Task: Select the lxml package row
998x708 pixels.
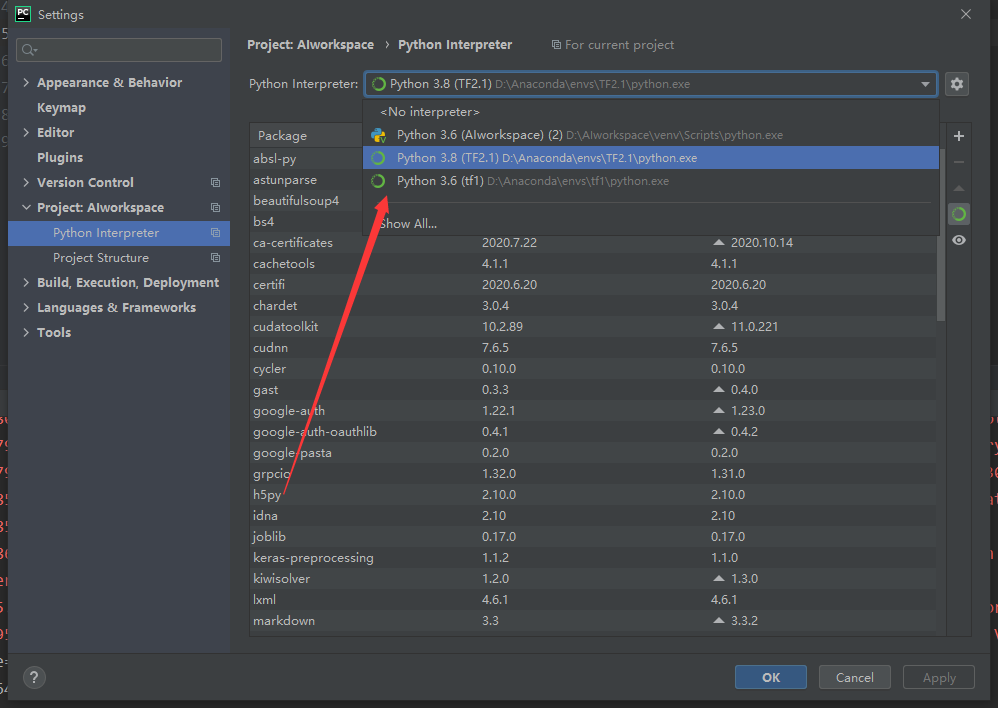Action: pyautogui.click(x=593, y=600)
